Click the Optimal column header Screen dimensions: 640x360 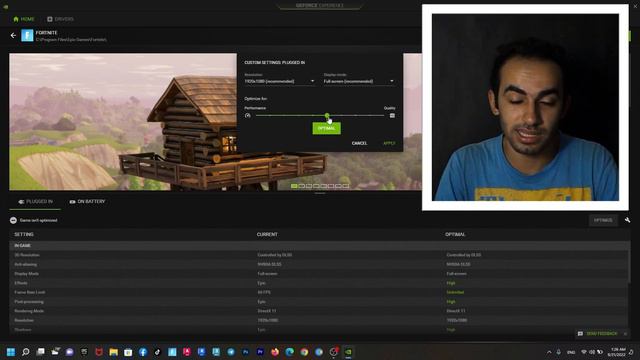coord(455,234)
